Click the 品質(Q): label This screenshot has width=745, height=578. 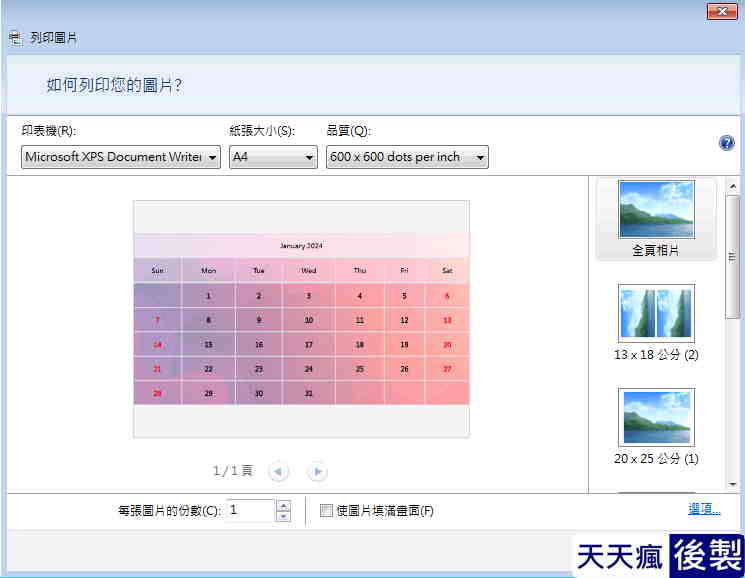click(349, 131)
